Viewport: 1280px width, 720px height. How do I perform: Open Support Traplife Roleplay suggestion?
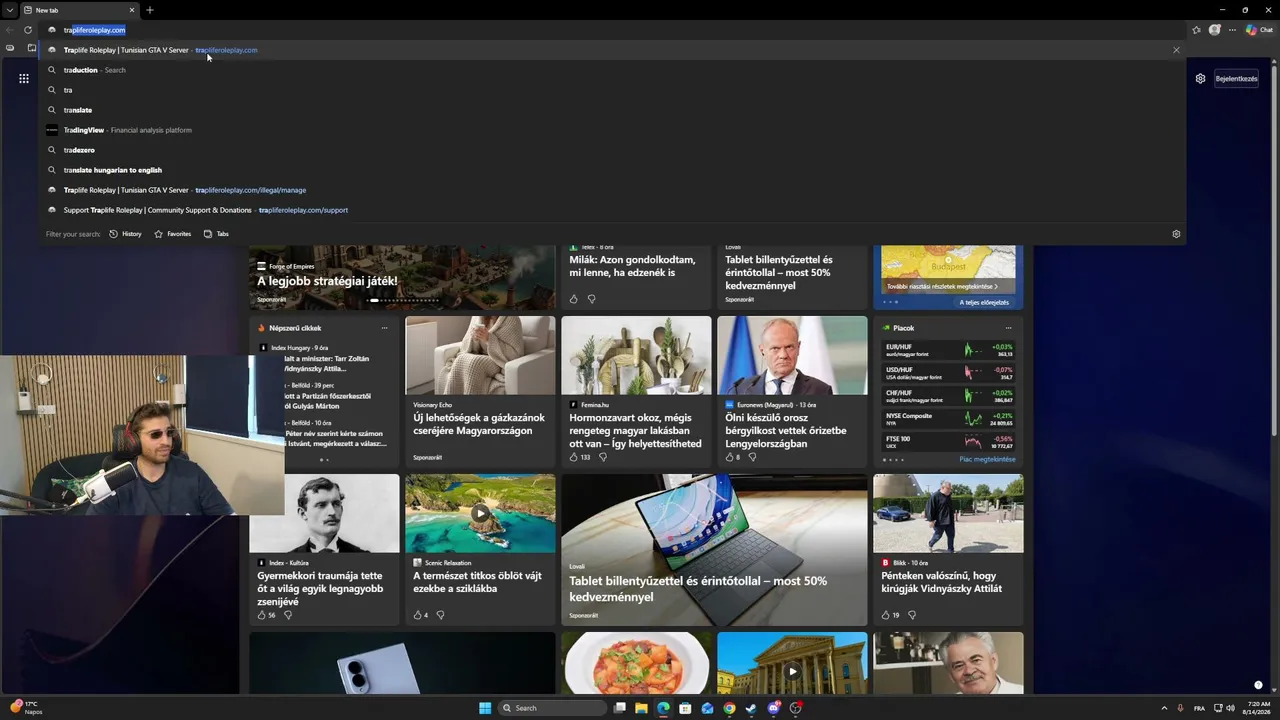pyautogui.click(x=612, y=210)
